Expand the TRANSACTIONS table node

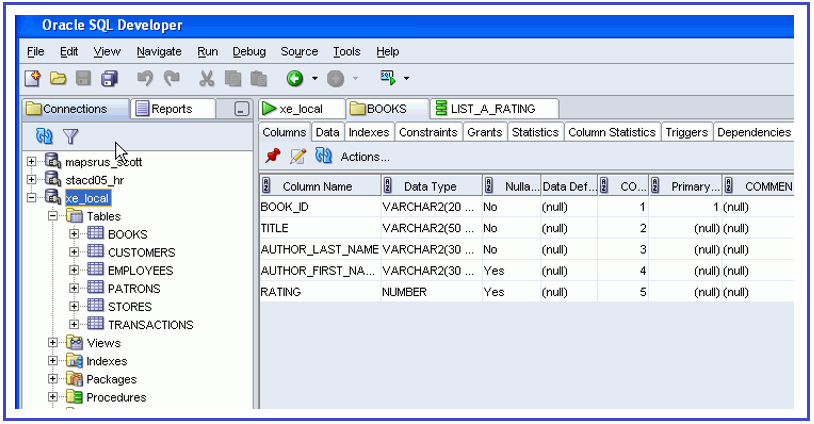(74, 324)
